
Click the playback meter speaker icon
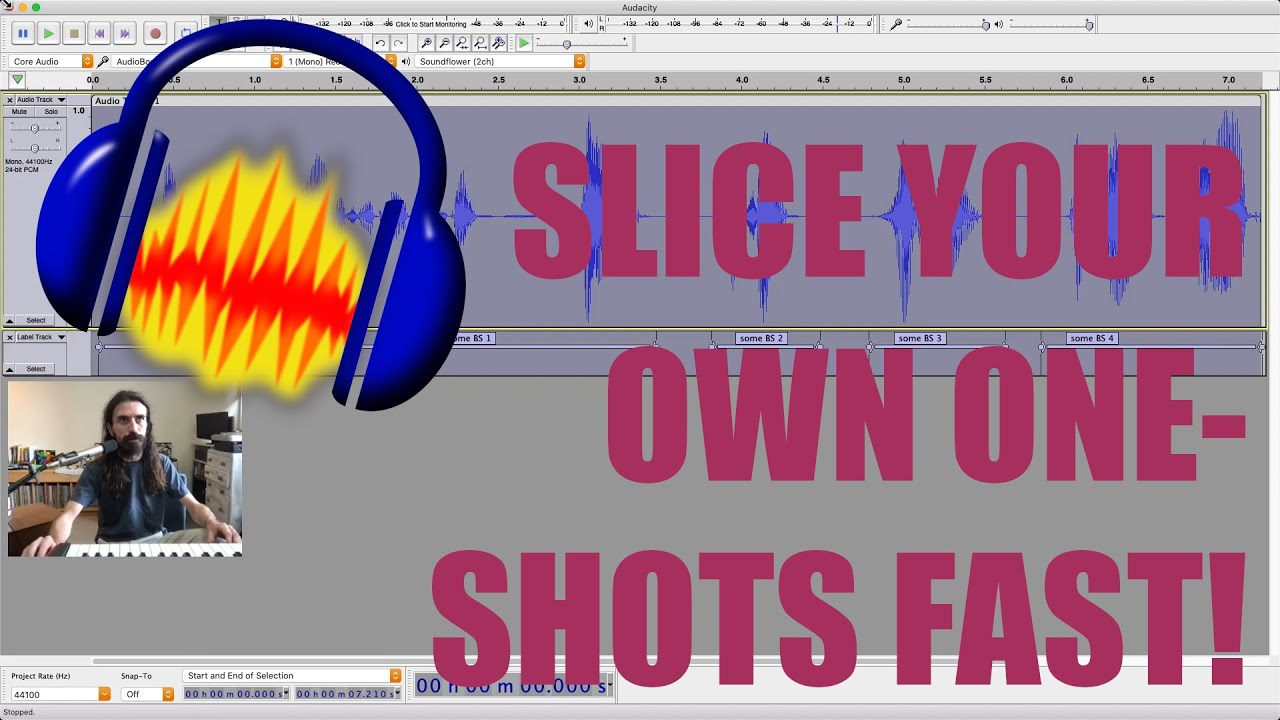[588, 23]
